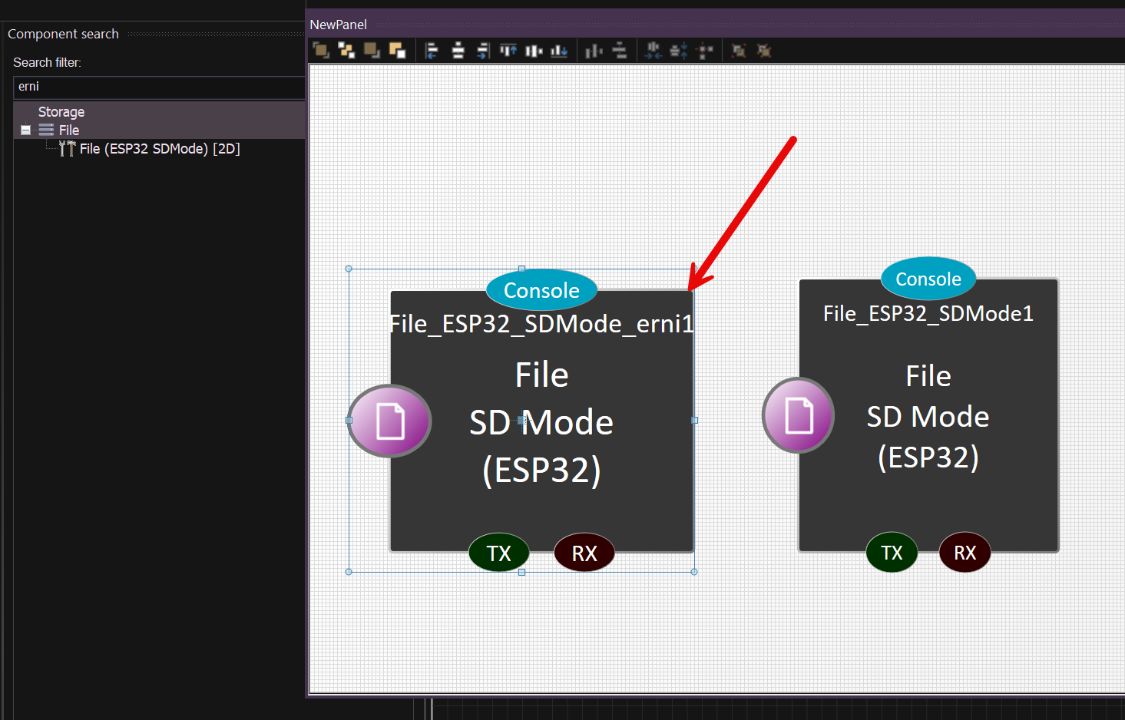This screenshot has height=720, width=1125.
Task: Click the Console bubble on File_ESP32_SDMode1
Action: 928,279
